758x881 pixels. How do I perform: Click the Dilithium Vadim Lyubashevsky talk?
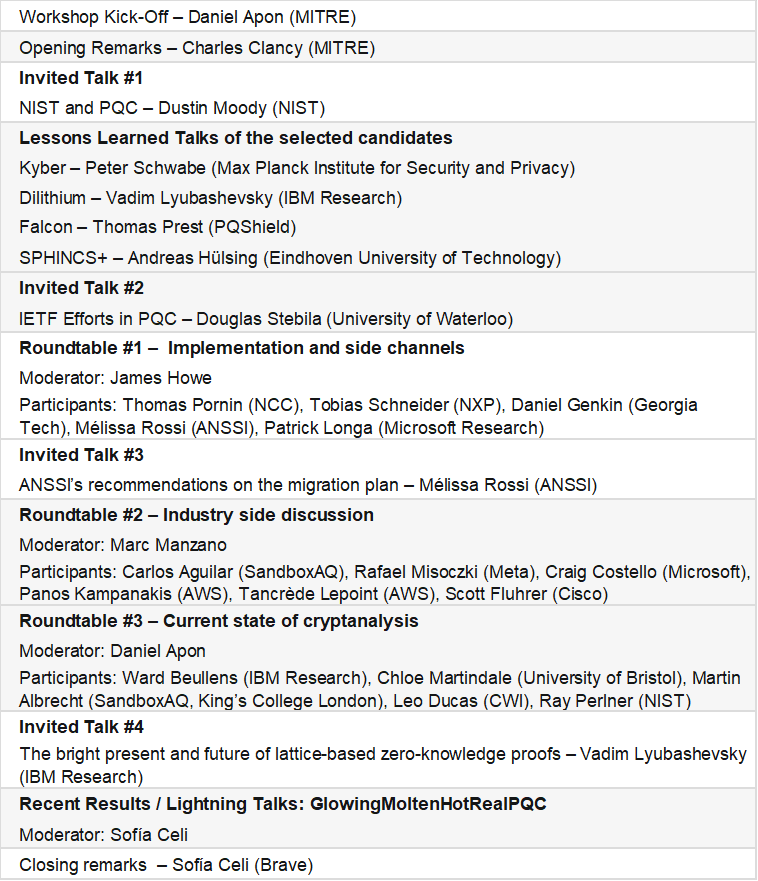(x=210, y=198)
